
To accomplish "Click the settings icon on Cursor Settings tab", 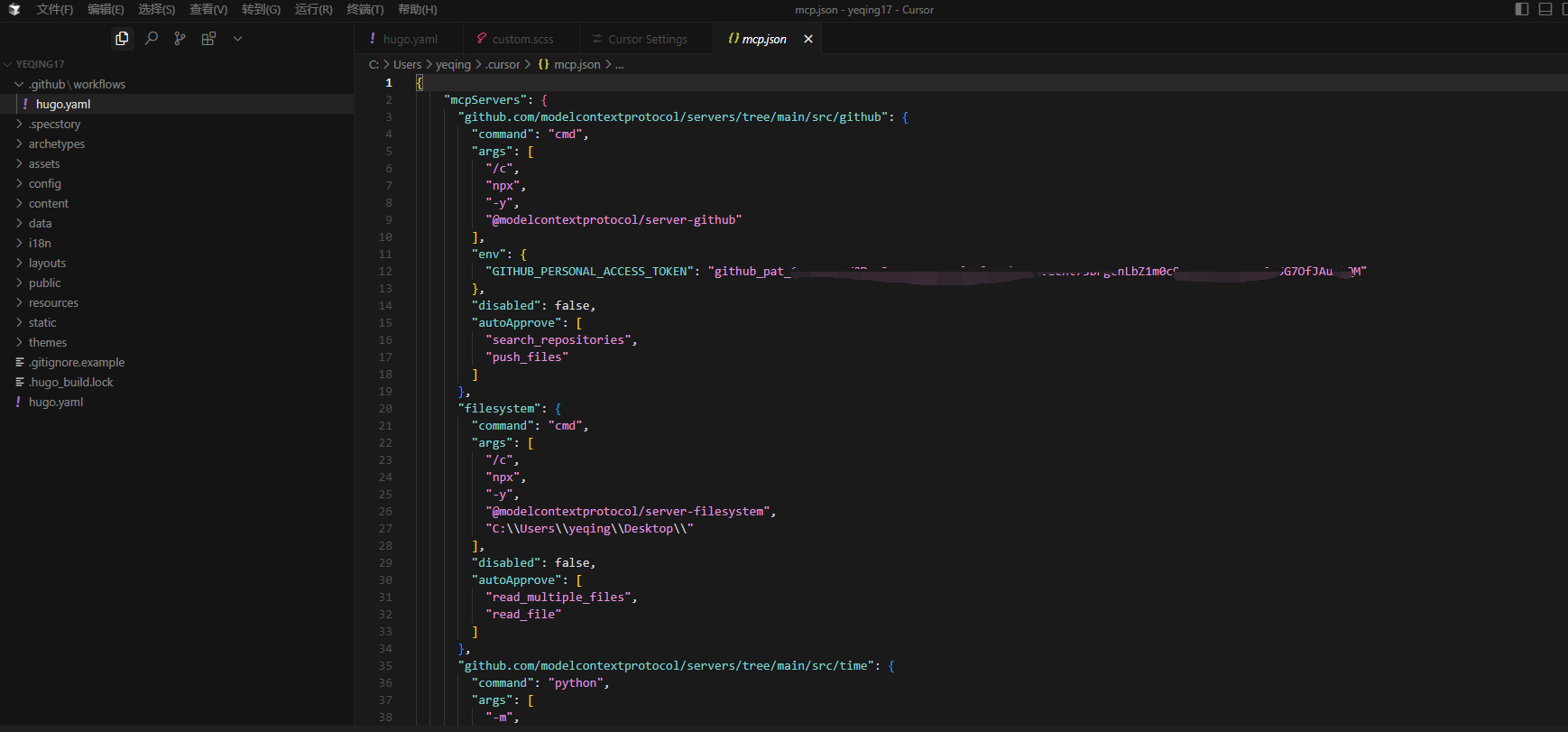I will click(x=597, y=39).
